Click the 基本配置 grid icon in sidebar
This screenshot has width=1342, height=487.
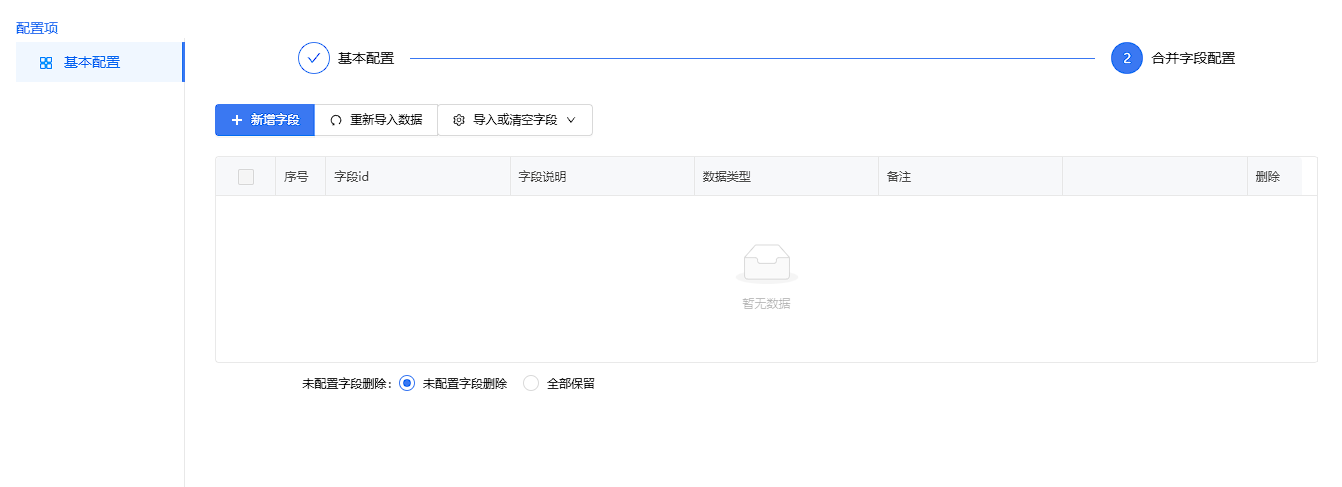[46, 63]
